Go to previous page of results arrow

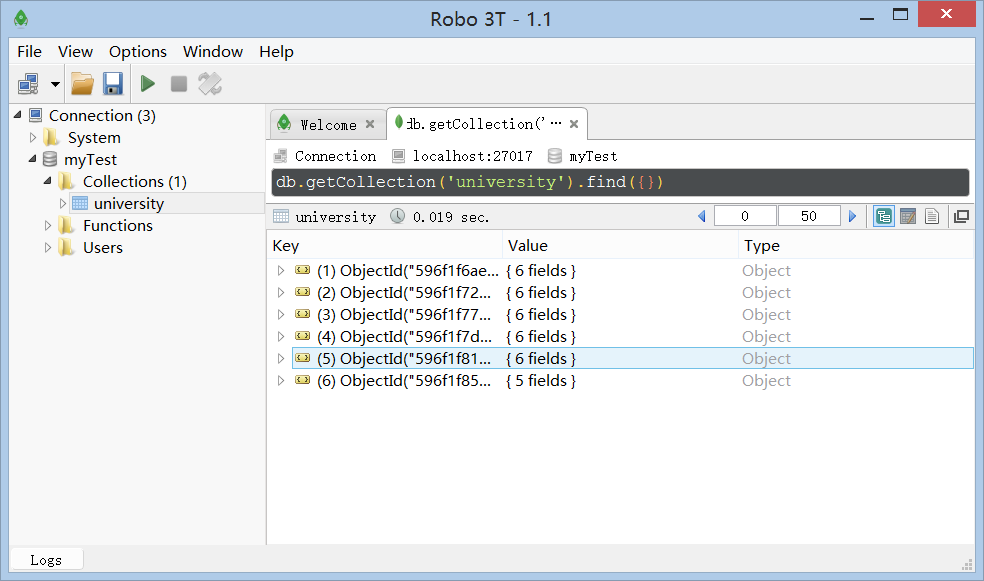[702, 216]
